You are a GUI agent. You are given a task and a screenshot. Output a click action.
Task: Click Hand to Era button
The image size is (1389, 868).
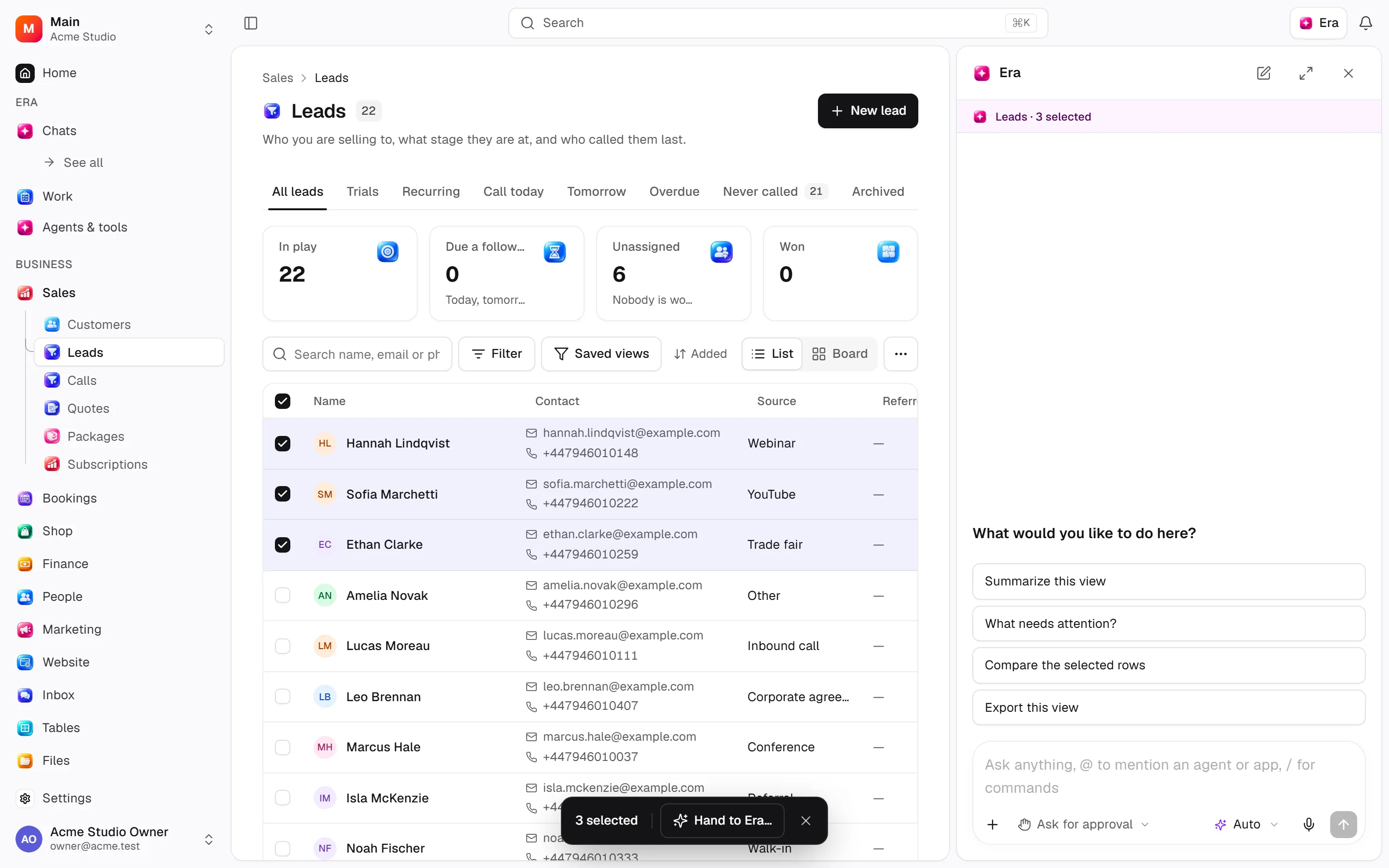point(722,820)
